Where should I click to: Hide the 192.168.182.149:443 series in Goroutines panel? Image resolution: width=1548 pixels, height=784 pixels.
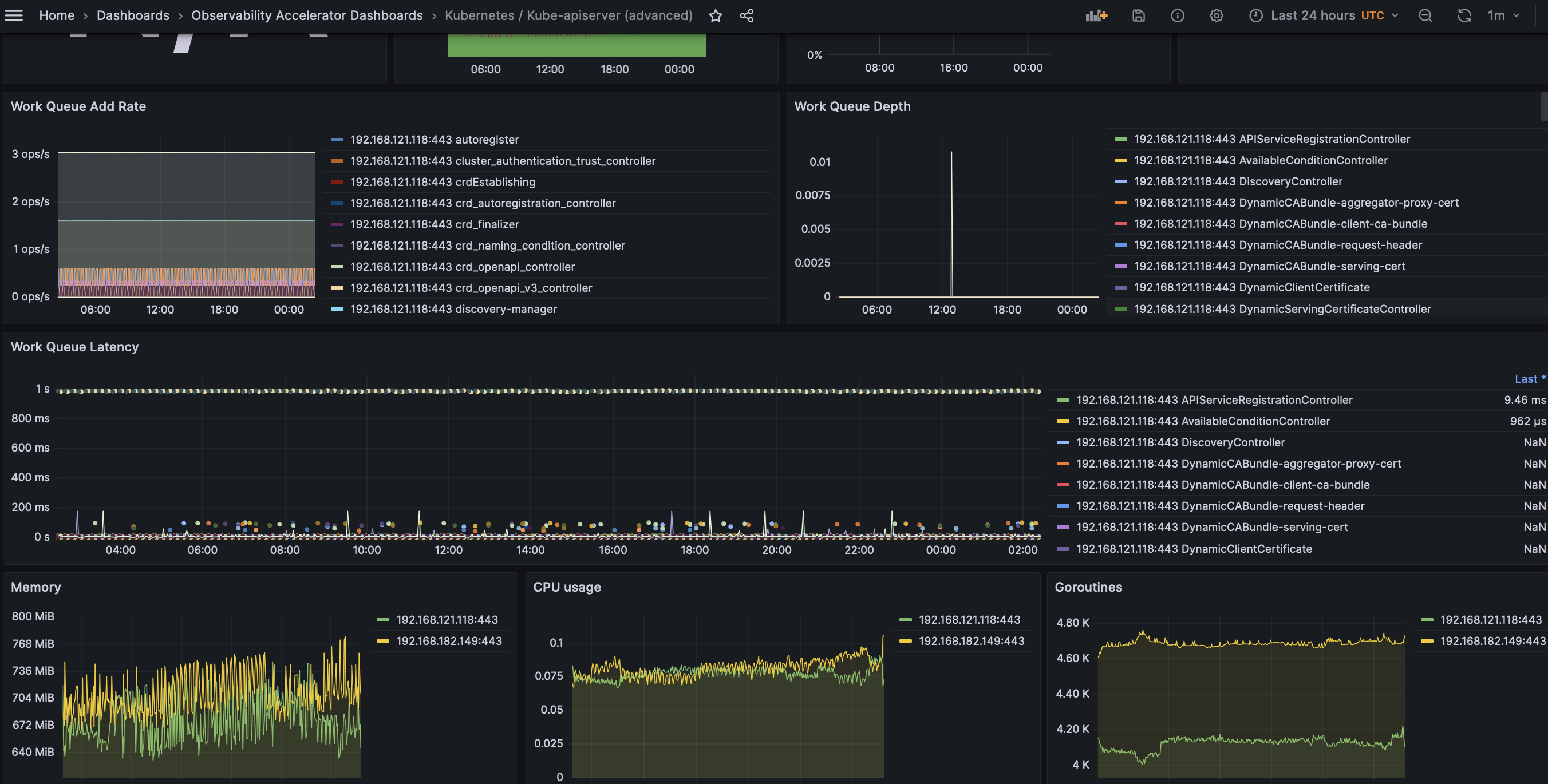coord(1489,640)
